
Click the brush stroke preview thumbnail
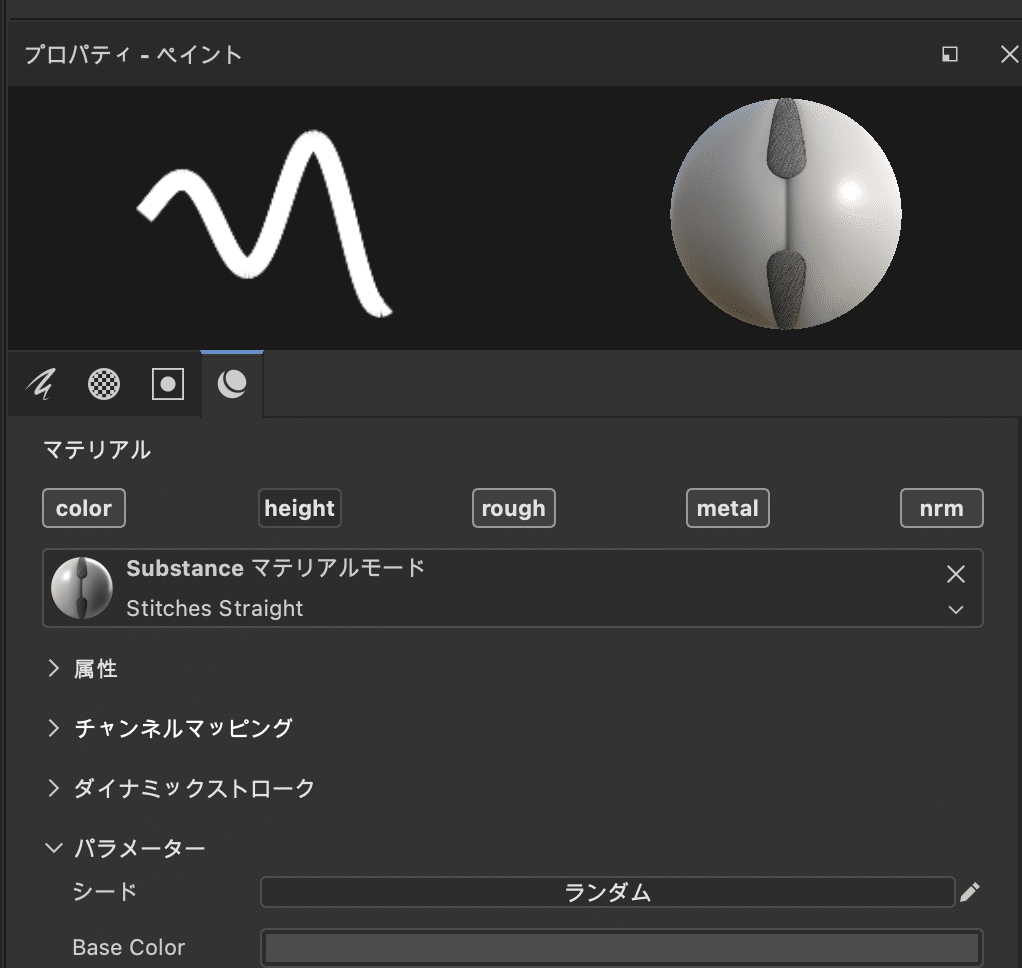coord(270,217)
